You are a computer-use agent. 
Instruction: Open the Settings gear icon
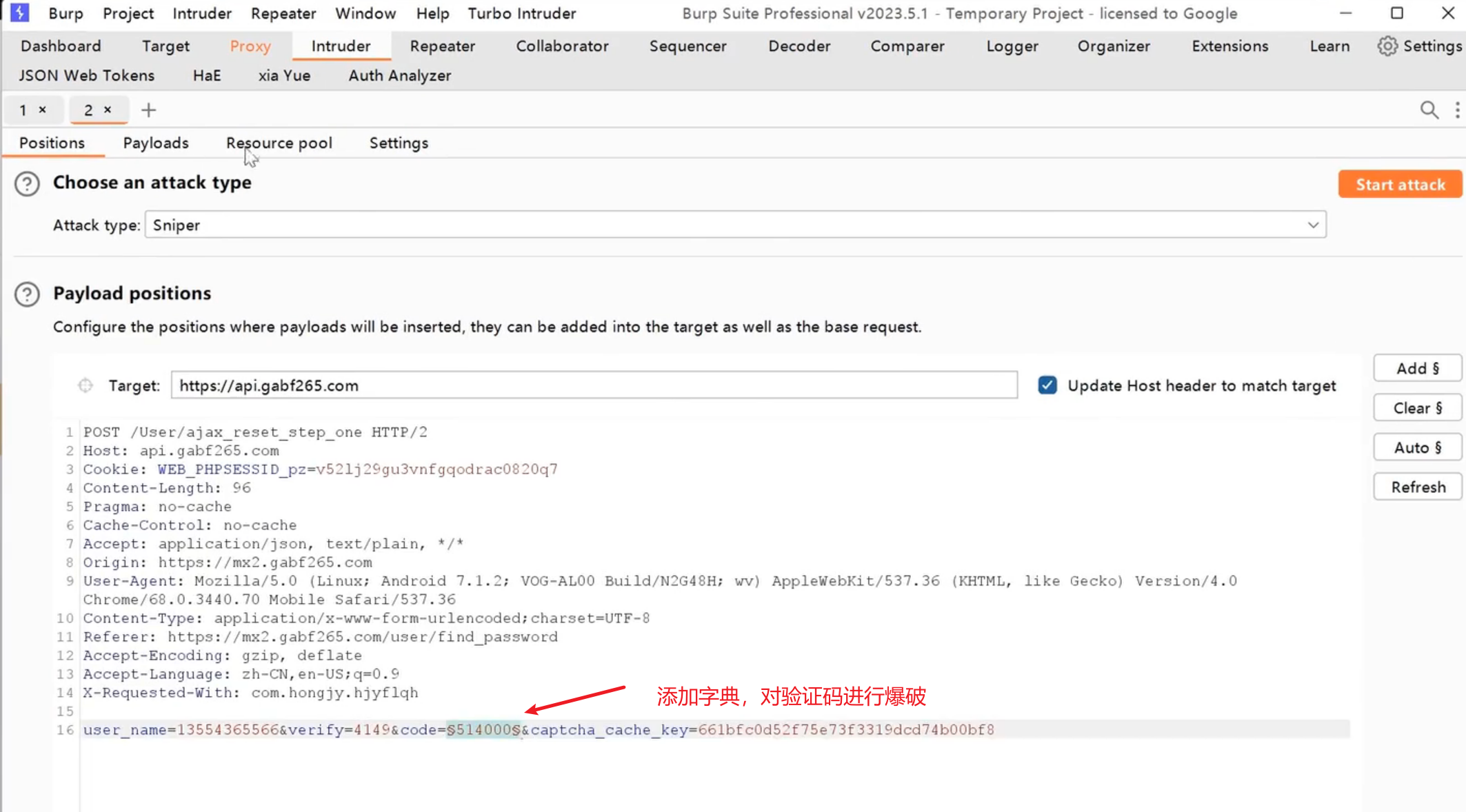(x=1387, y=46)
